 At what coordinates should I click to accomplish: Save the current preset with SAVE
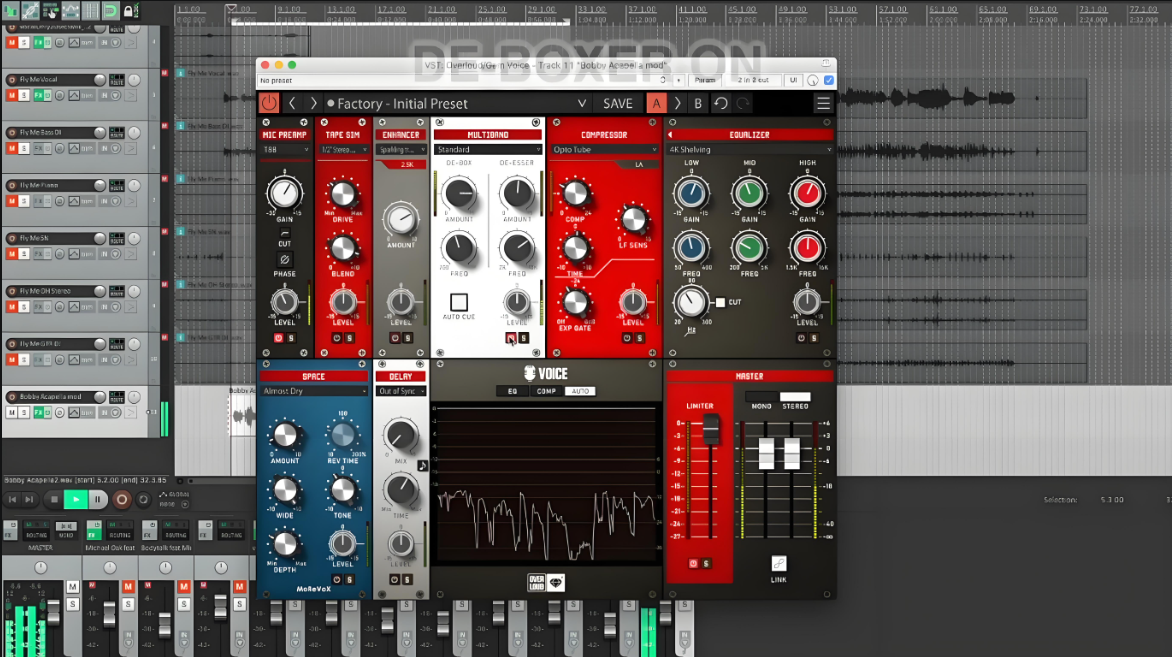tap(617, 103)
